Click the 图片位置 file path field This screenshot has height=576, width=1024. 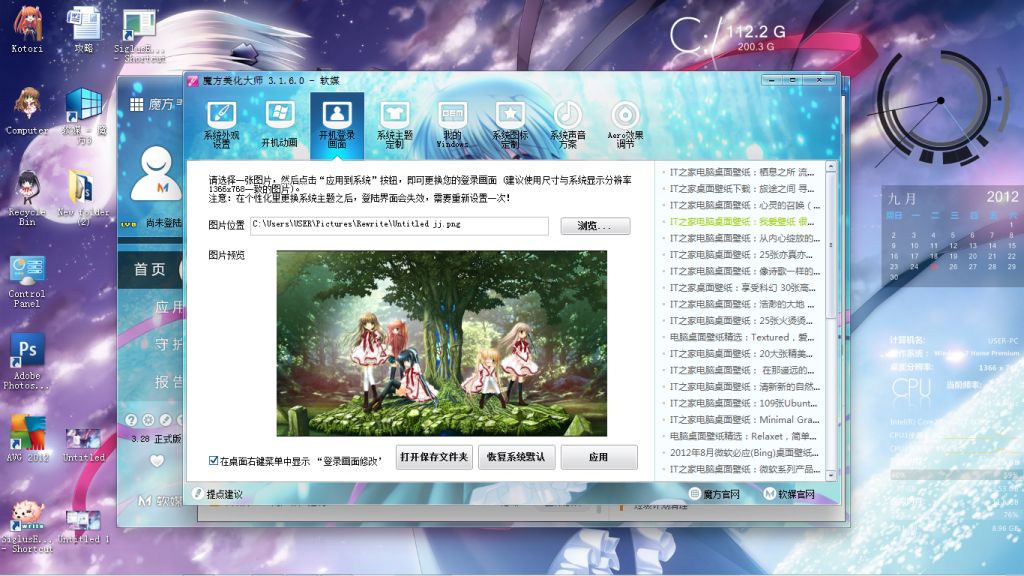[x=399, y=226]
